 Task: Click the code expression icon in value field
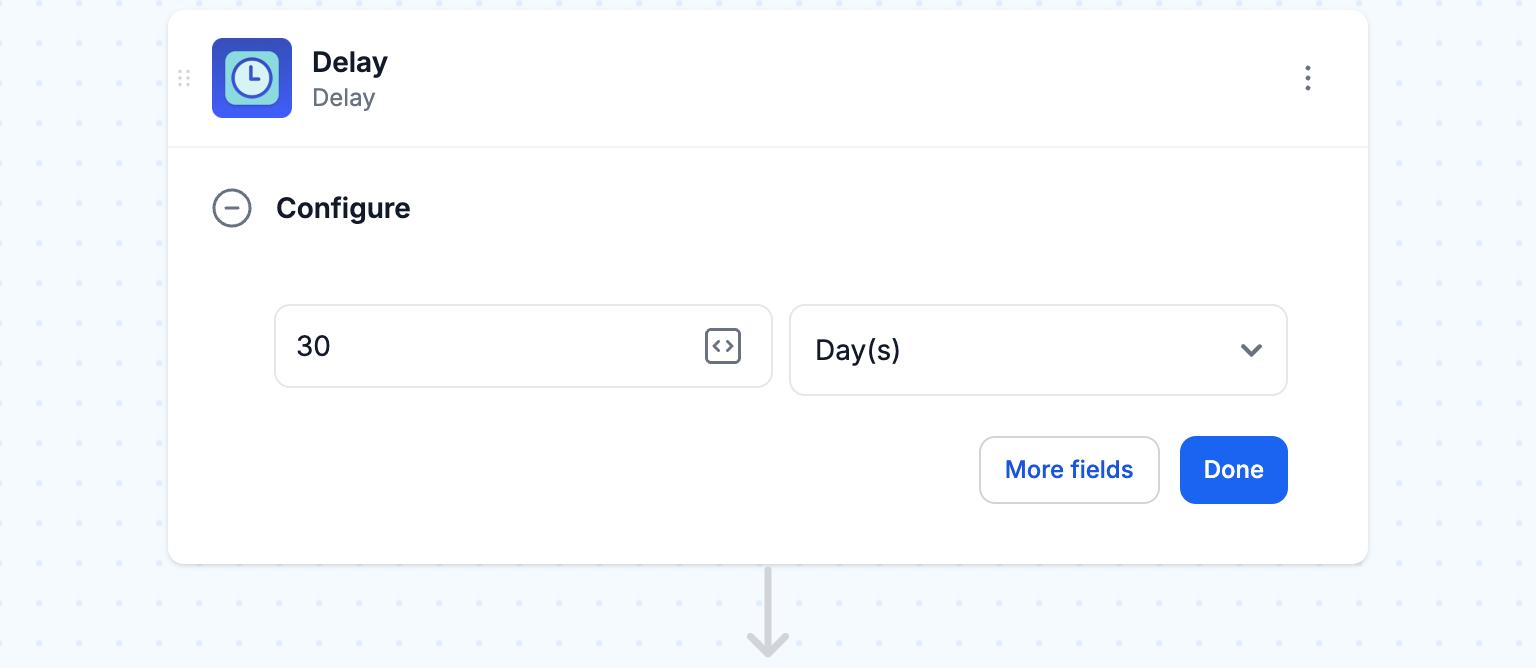click(723, 346)
